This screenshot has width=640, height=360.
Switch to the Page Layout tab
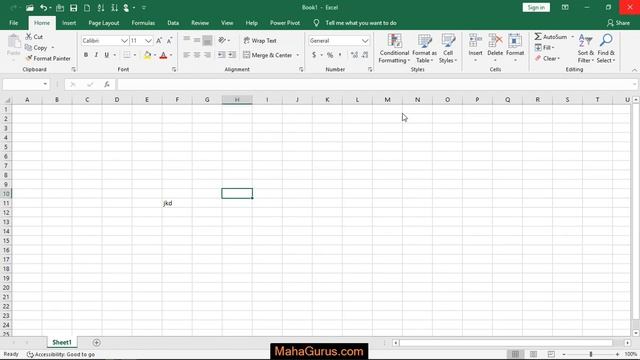click(104, 23)
